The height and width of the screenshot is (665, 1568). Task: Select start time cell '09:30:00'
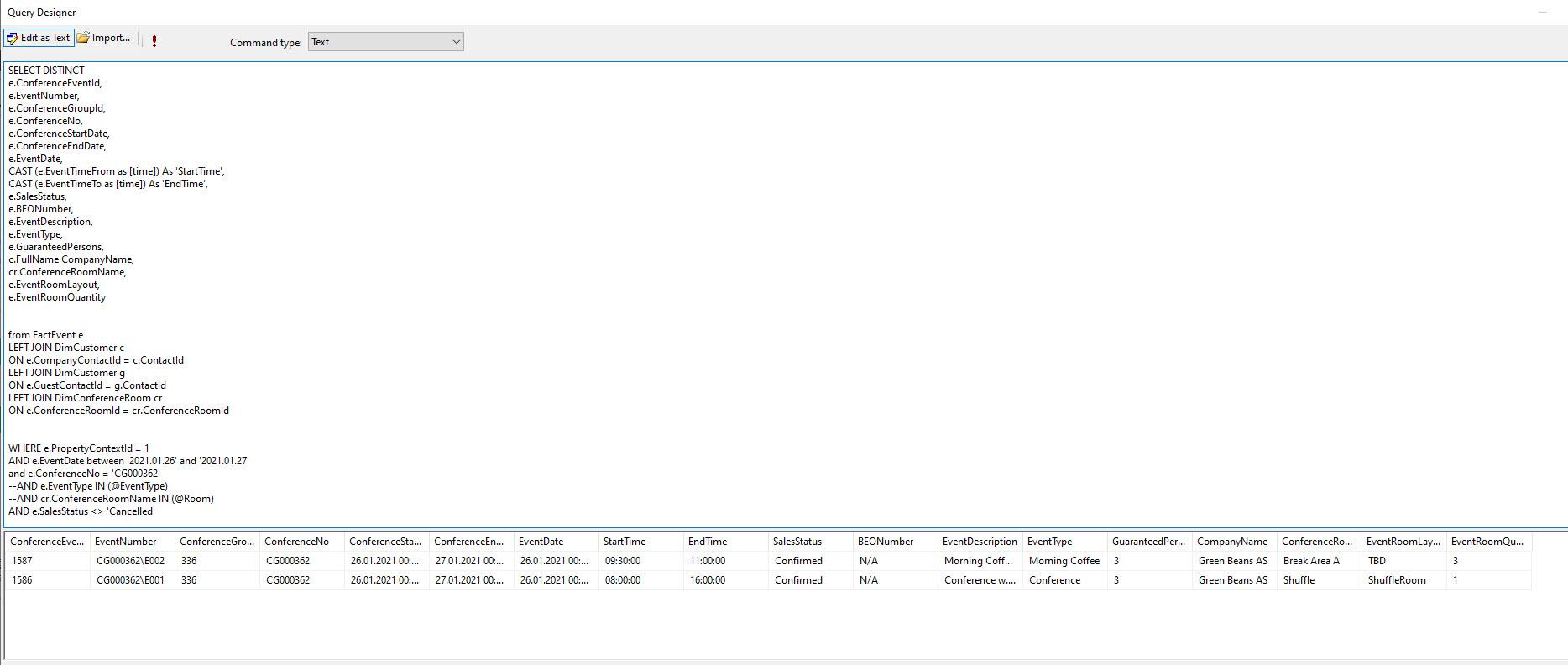[x=641, y=561]
